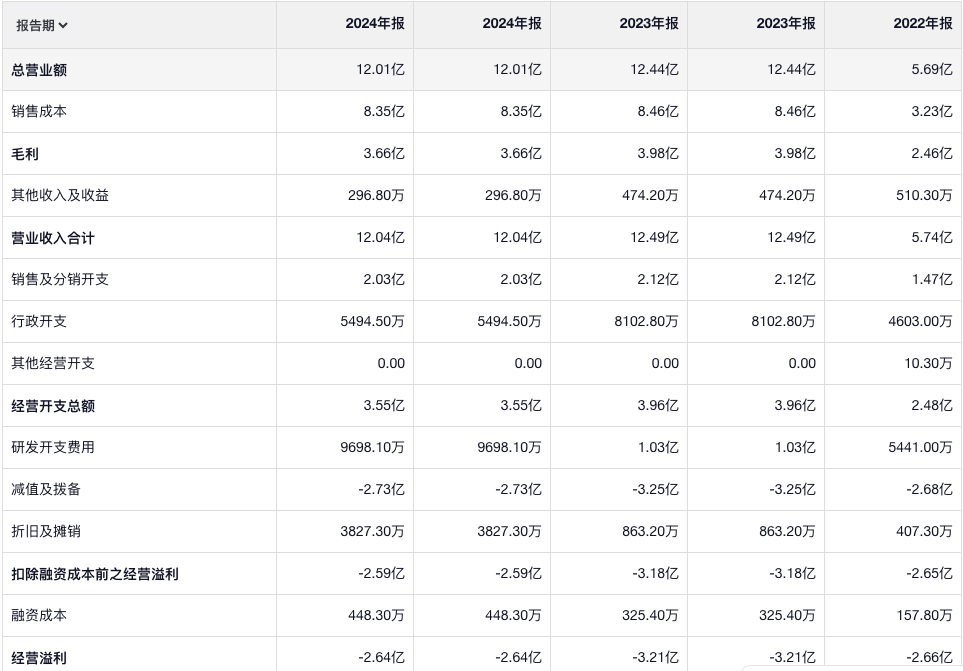Select the 510.30万 other income cell
963x671 pixels.
924,196
